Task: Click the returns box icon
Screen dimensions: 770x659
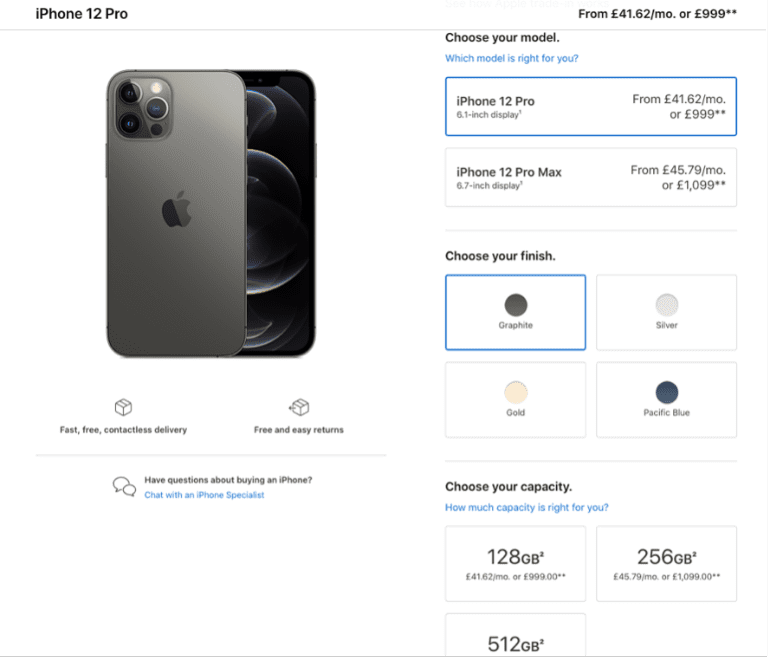Action: (x=299, y=407)
